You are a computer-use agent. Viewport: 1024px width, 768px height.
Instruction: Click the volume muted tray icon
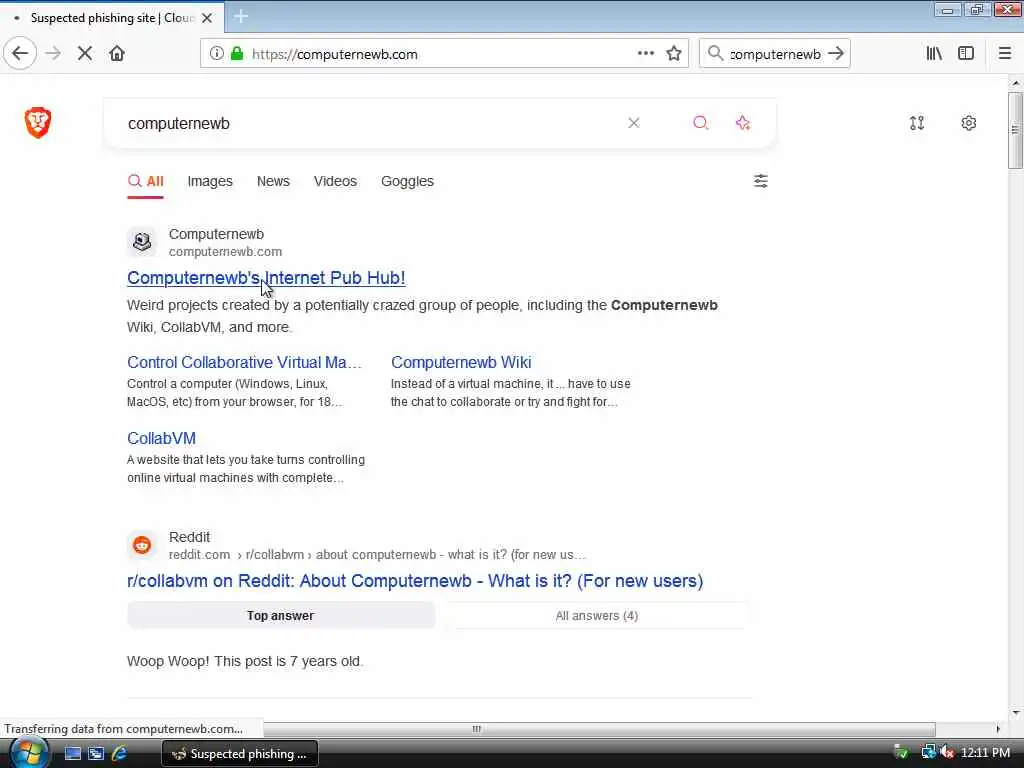947,753
